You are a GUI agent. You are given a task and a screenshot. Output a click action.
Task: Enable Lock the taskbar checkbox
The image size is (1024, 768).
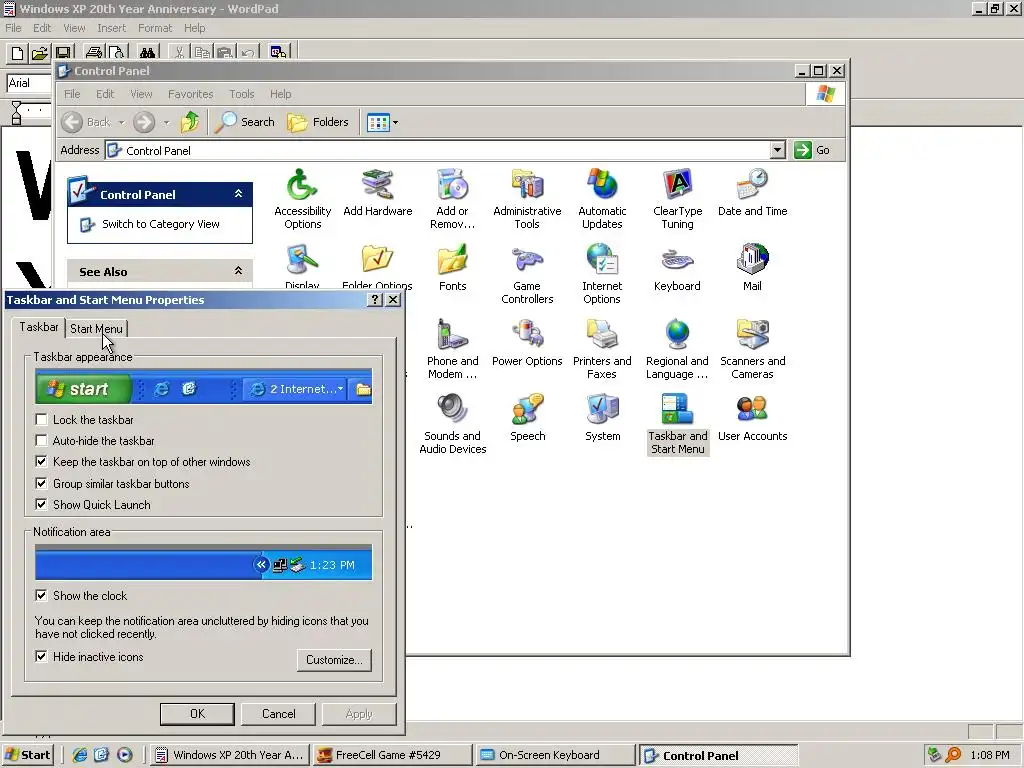41,419
